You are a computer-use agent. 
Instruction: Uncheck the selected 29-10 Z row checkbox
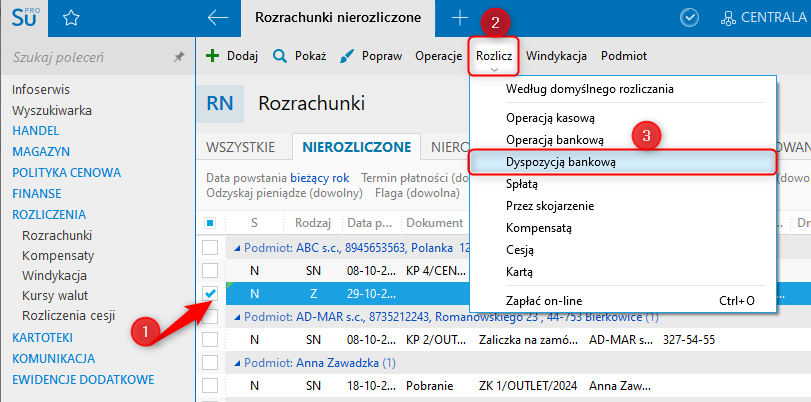[x=210, y=293]
